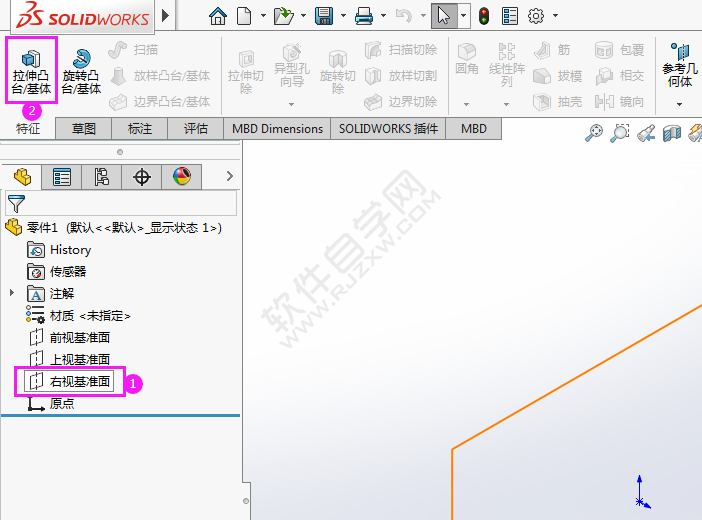Open the ConfigurationManager tab
Viewport: 702px width, 520px height.
click(x=102, y=177)
